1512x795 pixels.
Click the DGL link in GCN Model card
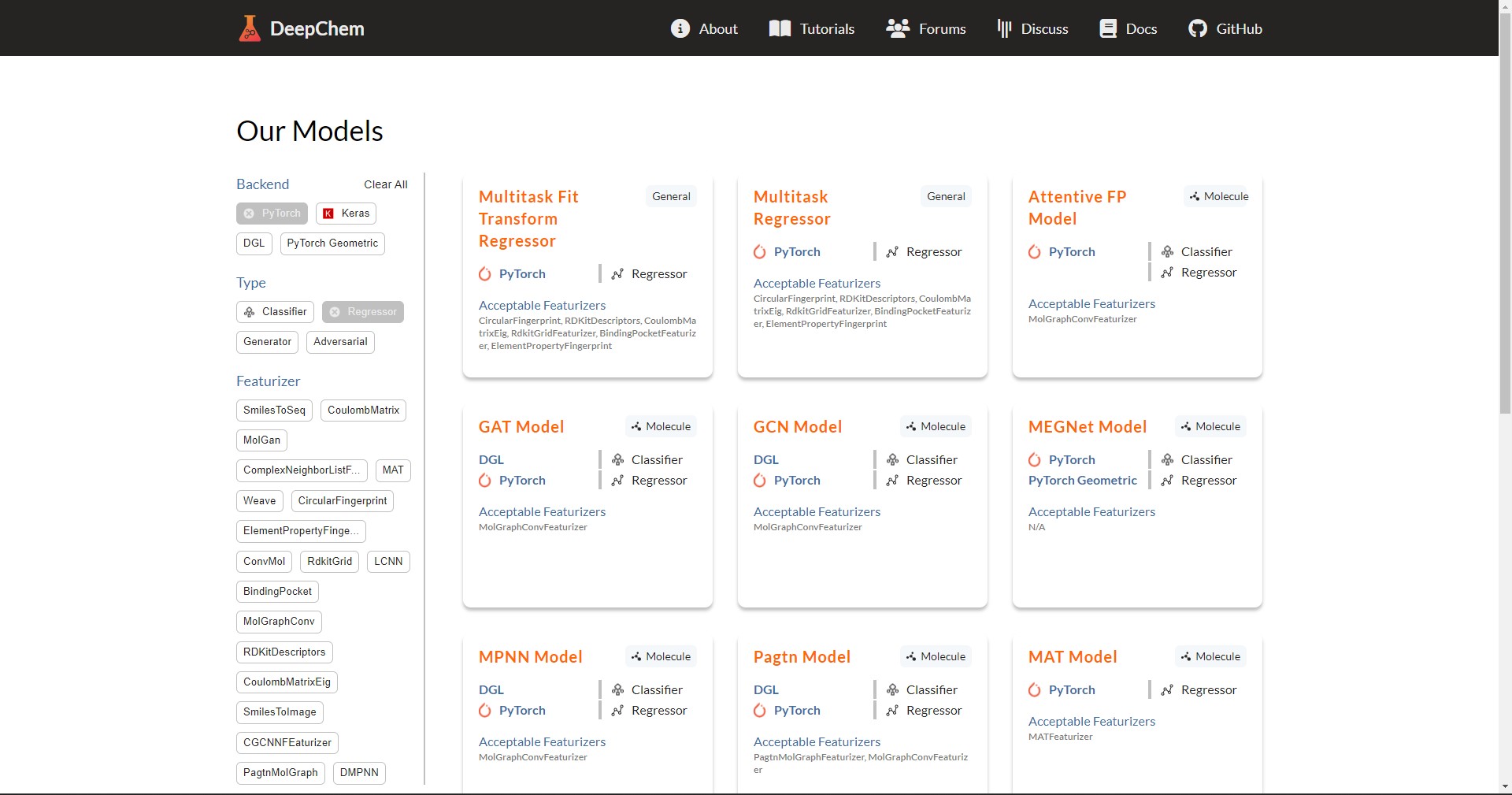click(x=766, y=460)
